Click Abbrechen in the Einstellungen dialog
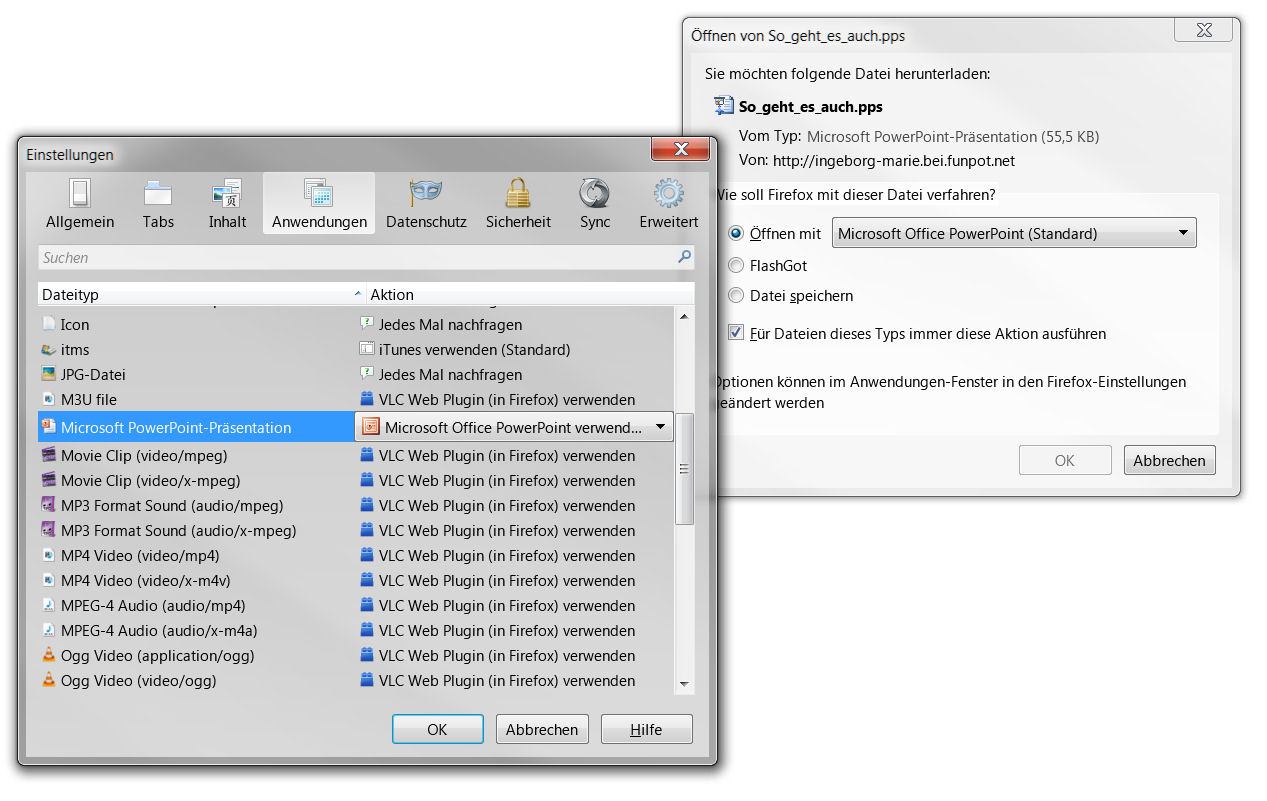The width and height of the screenshot is (1267, 801). (542, 729)
